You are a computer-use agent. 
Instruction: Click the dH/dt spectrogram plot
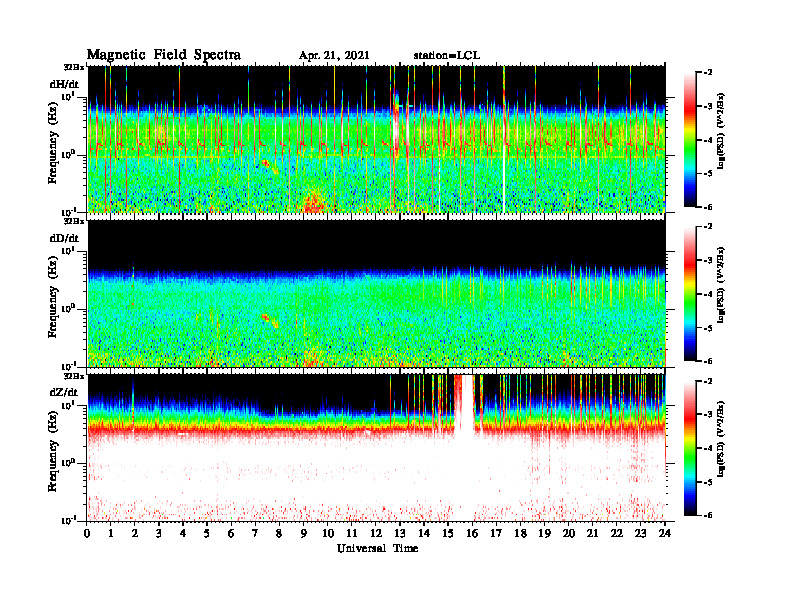tap(377, 139)
